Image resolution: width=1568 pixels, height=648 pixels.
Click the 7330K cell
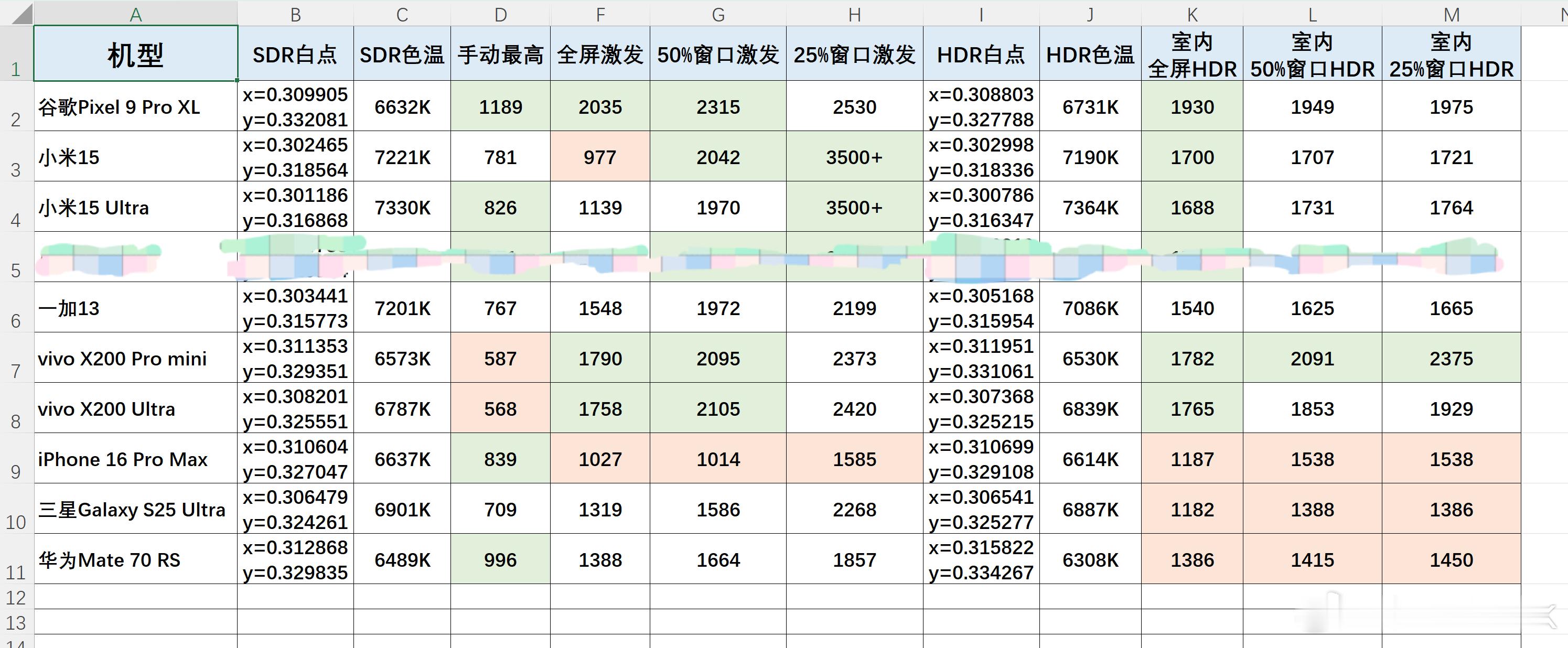click(x=402, y=207)
